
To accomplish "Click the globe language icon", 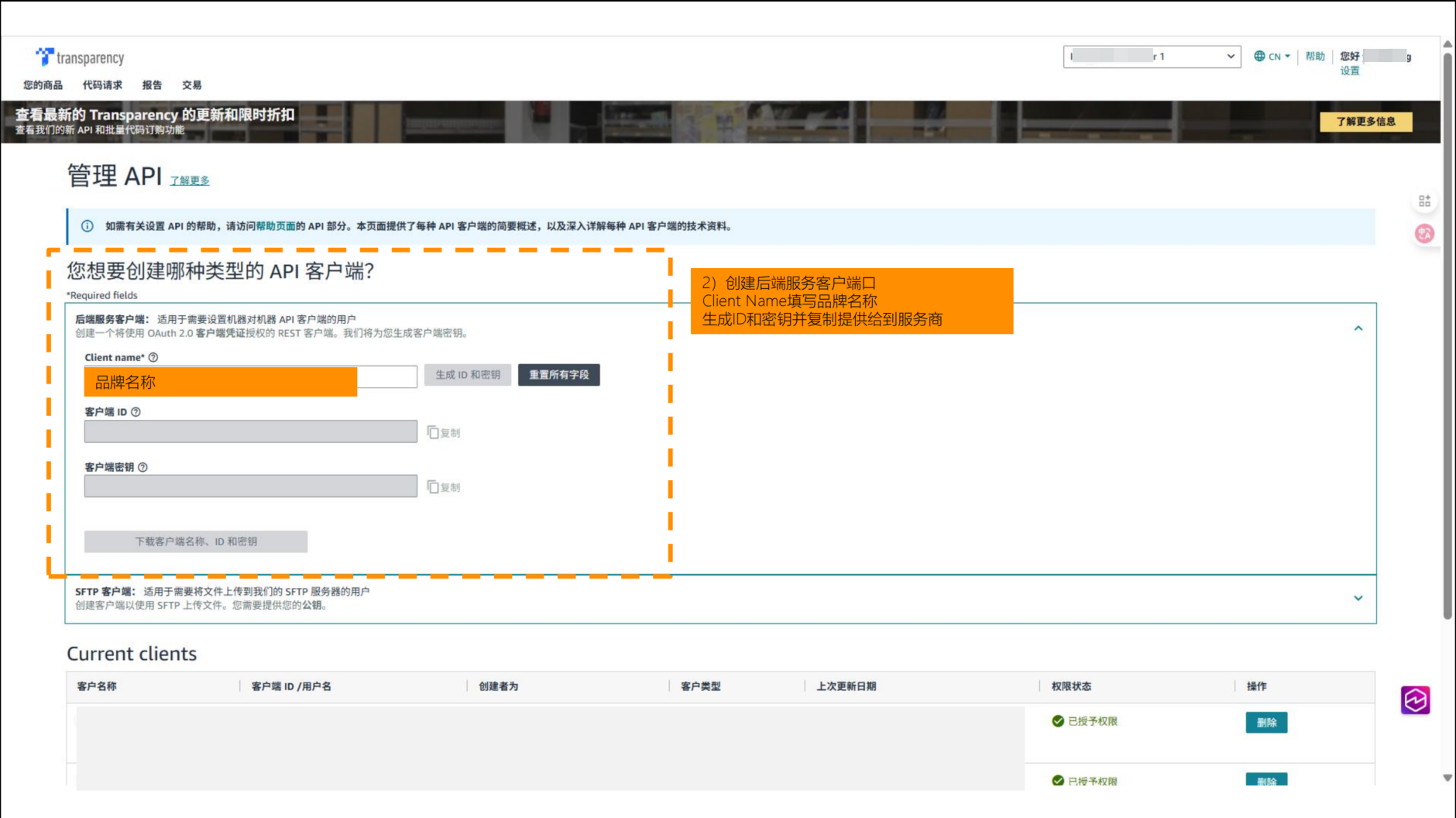I will pyautogui.click(x=1259, y=56).
